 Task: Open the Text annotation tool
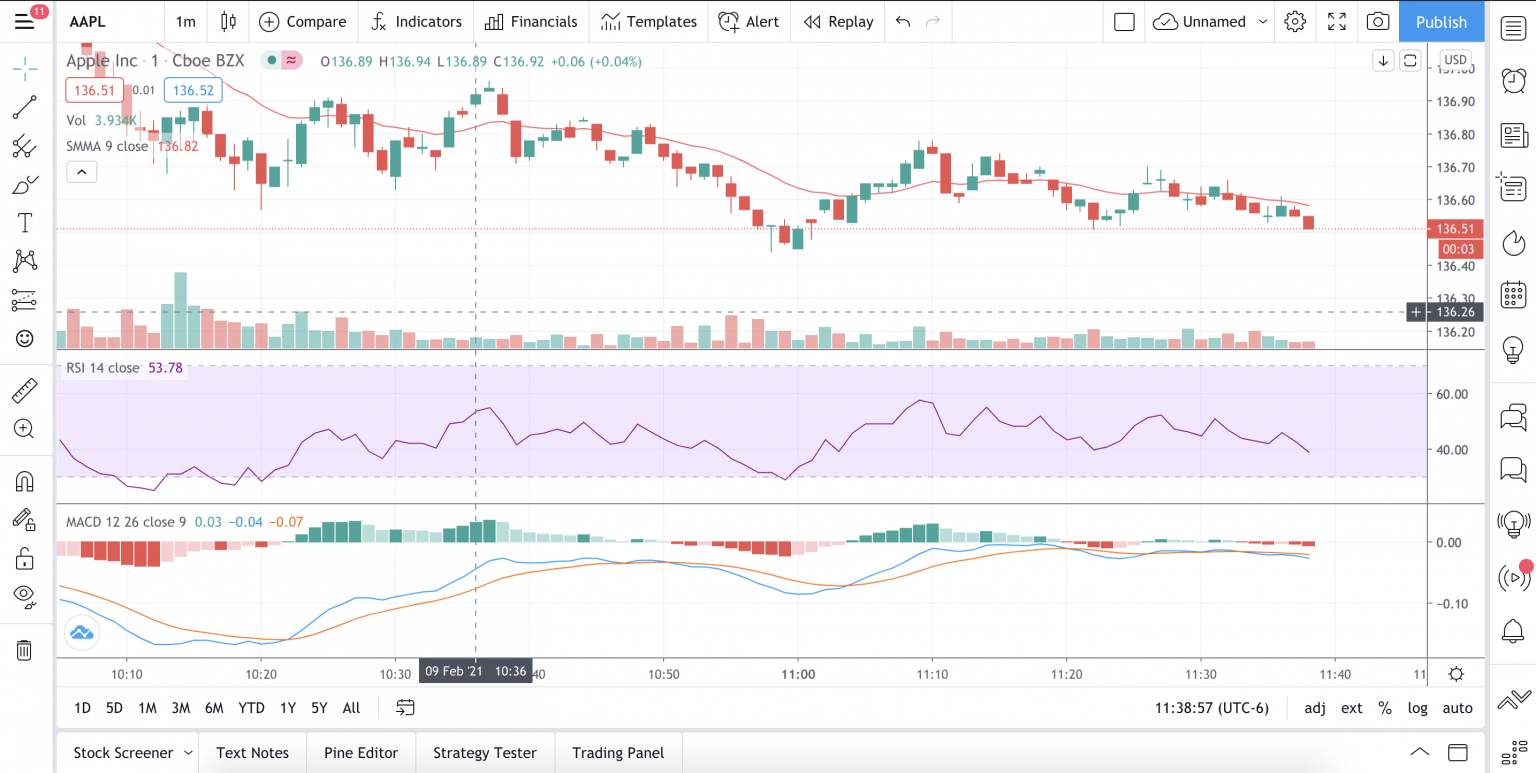(25, 222)
